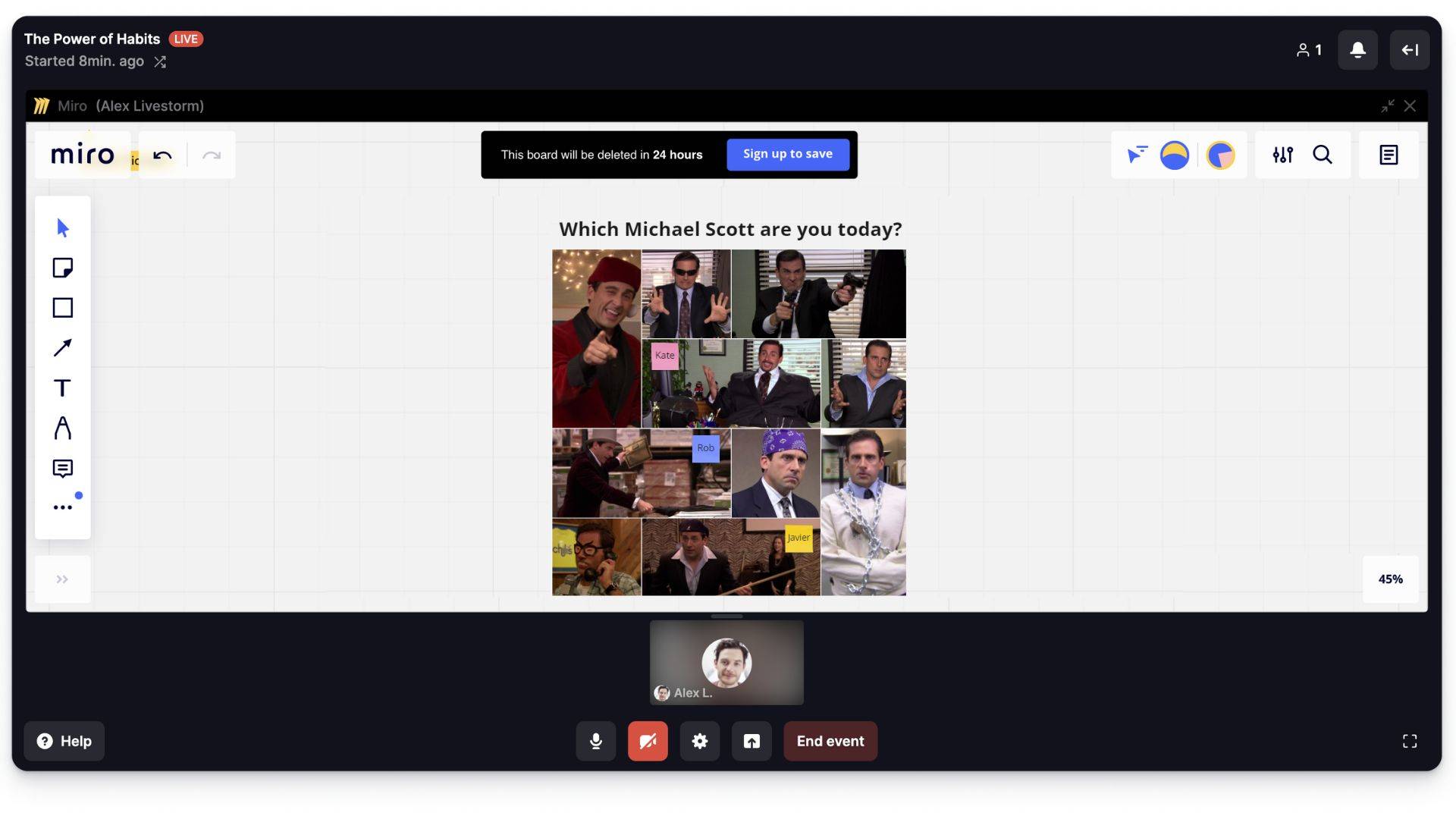Collapse the sidebar with arrow button

point(1410,50)
